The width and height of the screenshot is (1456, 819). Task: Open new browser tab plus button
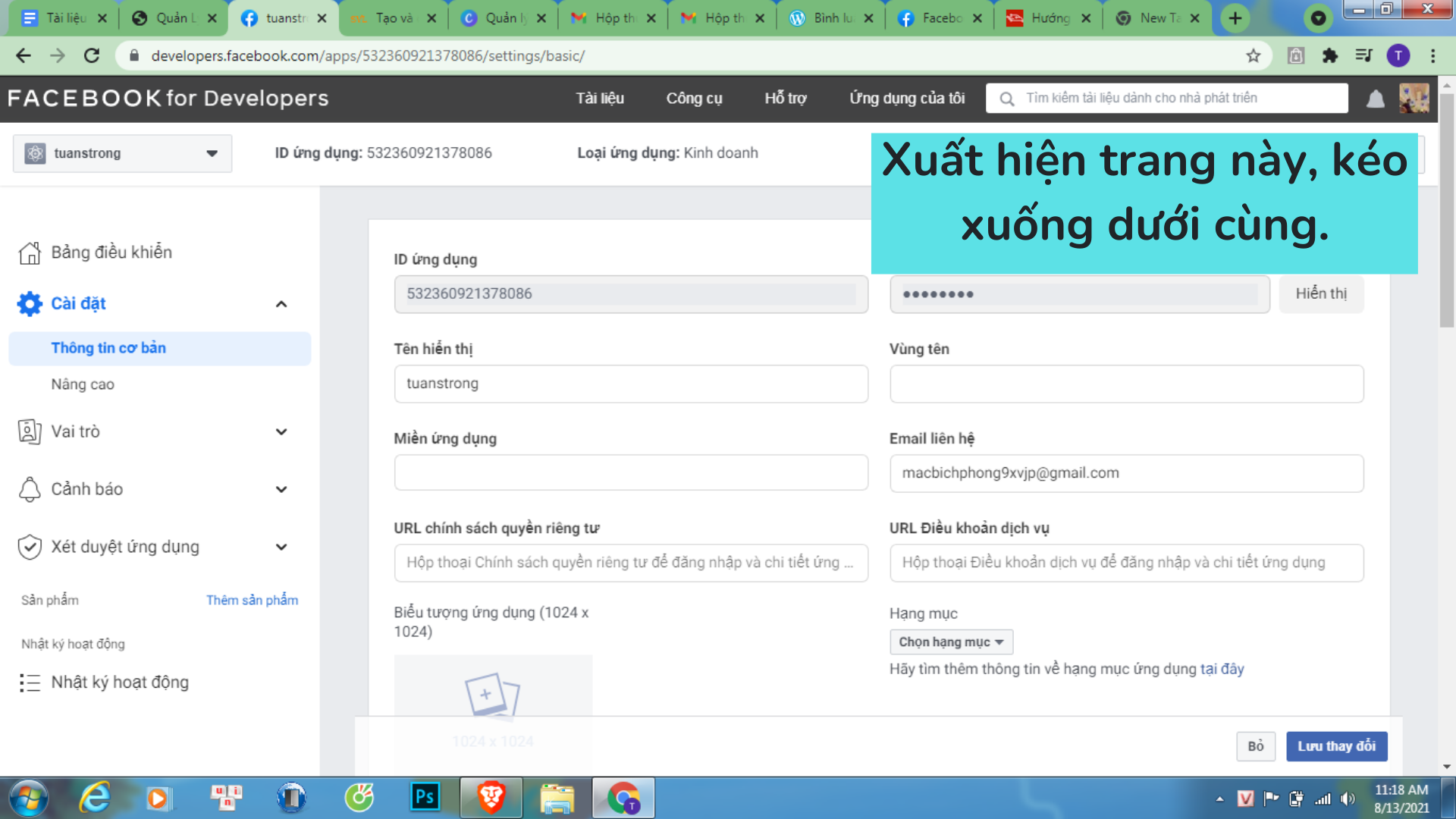pos(1235,18)
